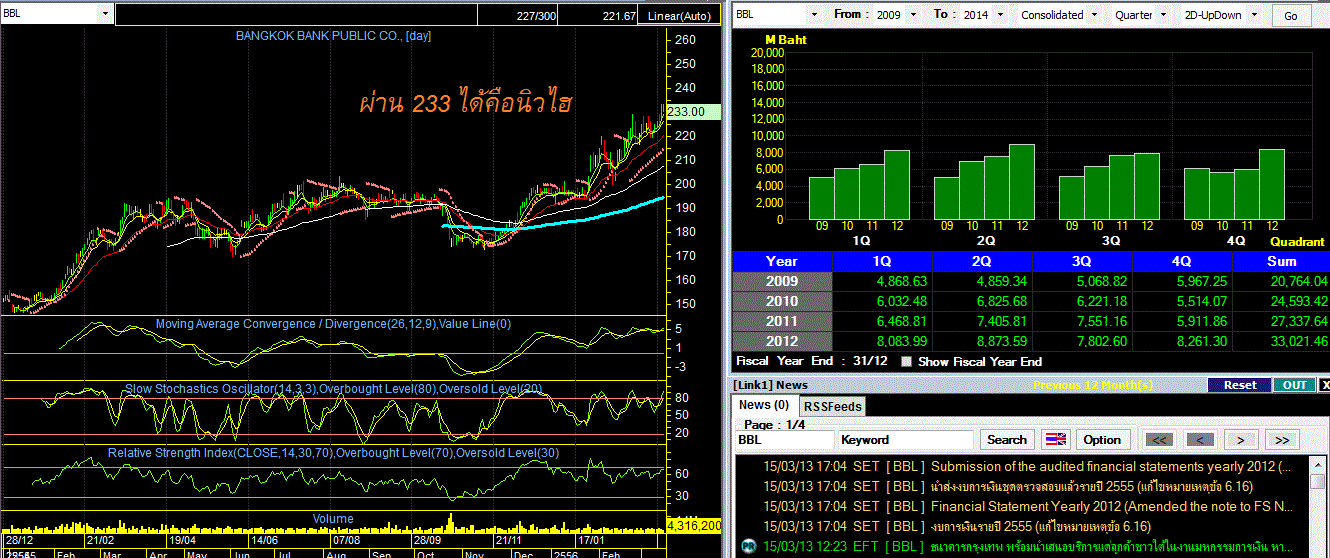The image size is (1330, 558).
Task: Click the Sum value 33,021.46
Action: pos(1297,341)
